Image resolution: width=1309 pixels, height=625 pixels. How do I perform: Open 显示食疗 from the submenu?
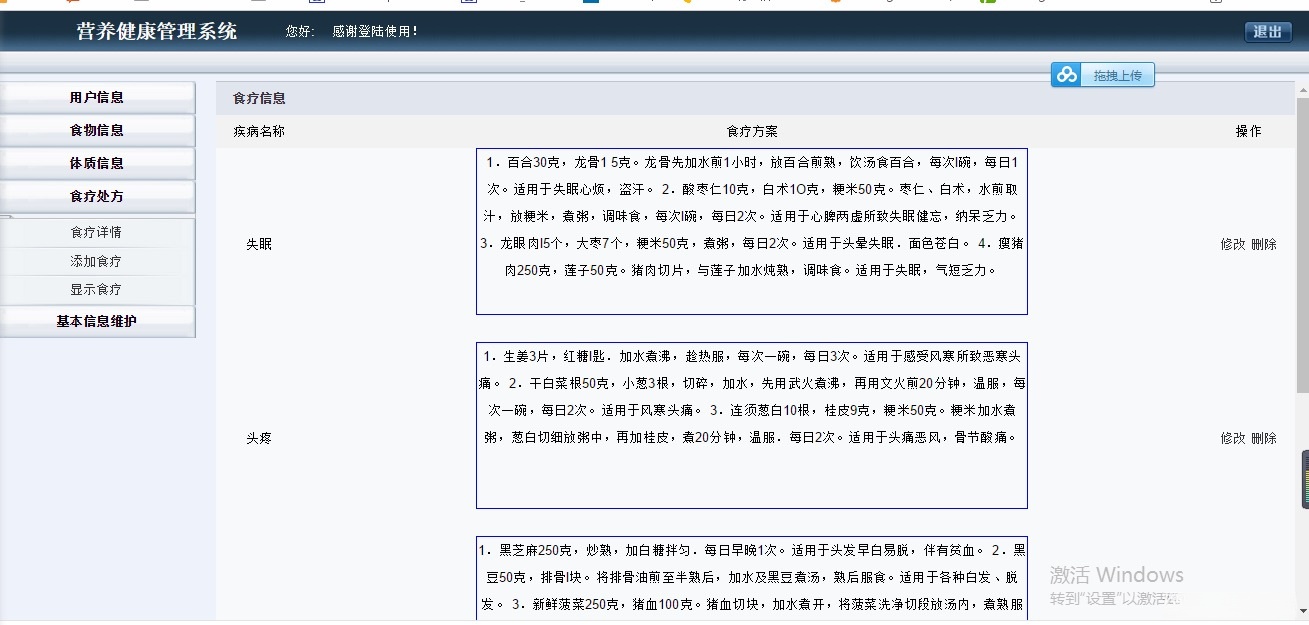(x=97, y=288)
